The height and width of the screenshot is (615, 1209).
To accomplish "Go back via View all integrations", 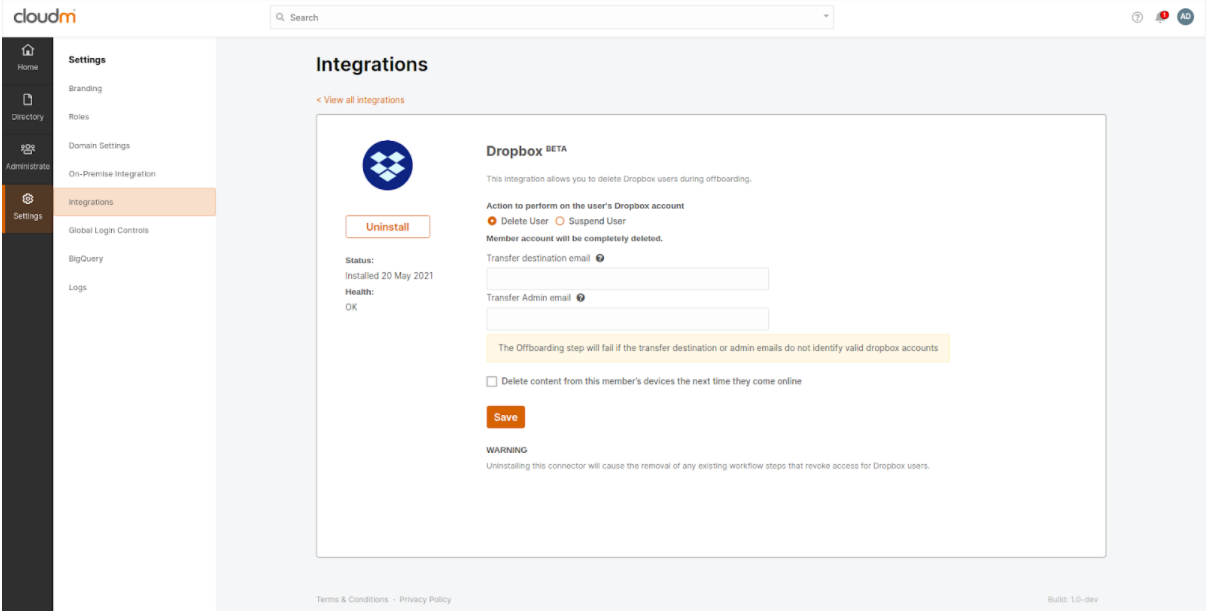I will (360, 100).
